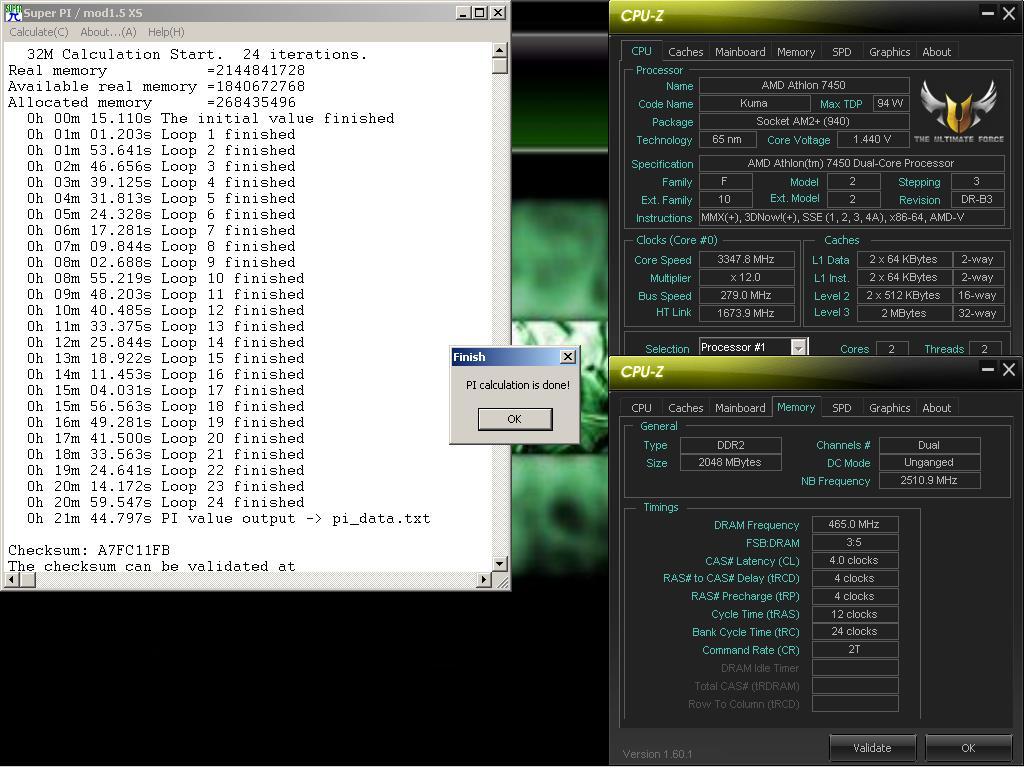Click the Validate button in CPU-Z
Image resolution: width=1024 pixels, height=768 pixels.
872,748
